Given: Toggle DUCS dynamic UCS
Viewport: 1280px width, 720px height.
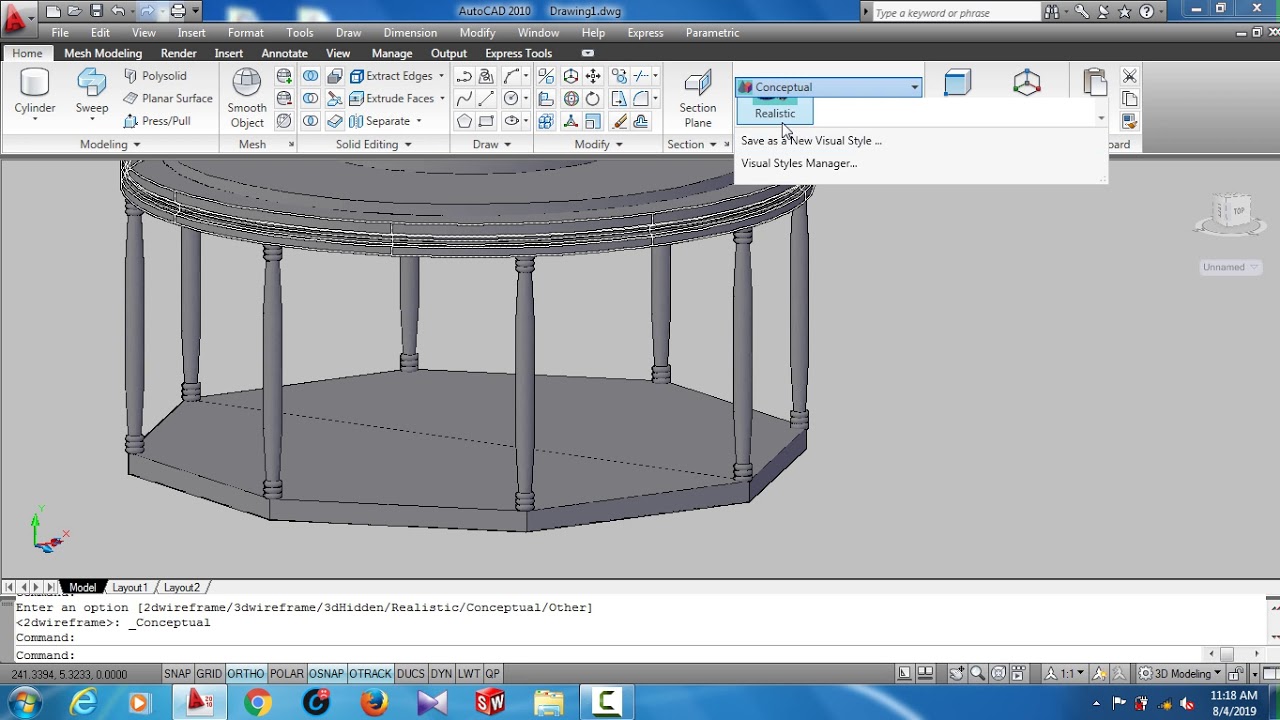Looking at the screenshot, I should pyautogui.click(x=411, y=674).
